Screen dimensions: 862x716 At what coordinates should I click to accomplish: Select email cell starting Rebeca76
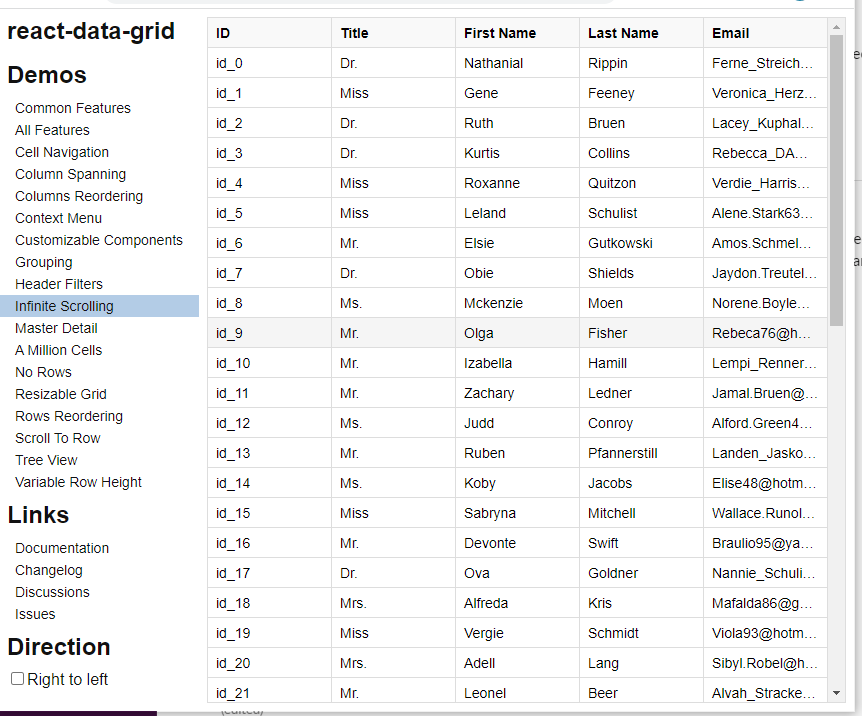pos(765,333)
